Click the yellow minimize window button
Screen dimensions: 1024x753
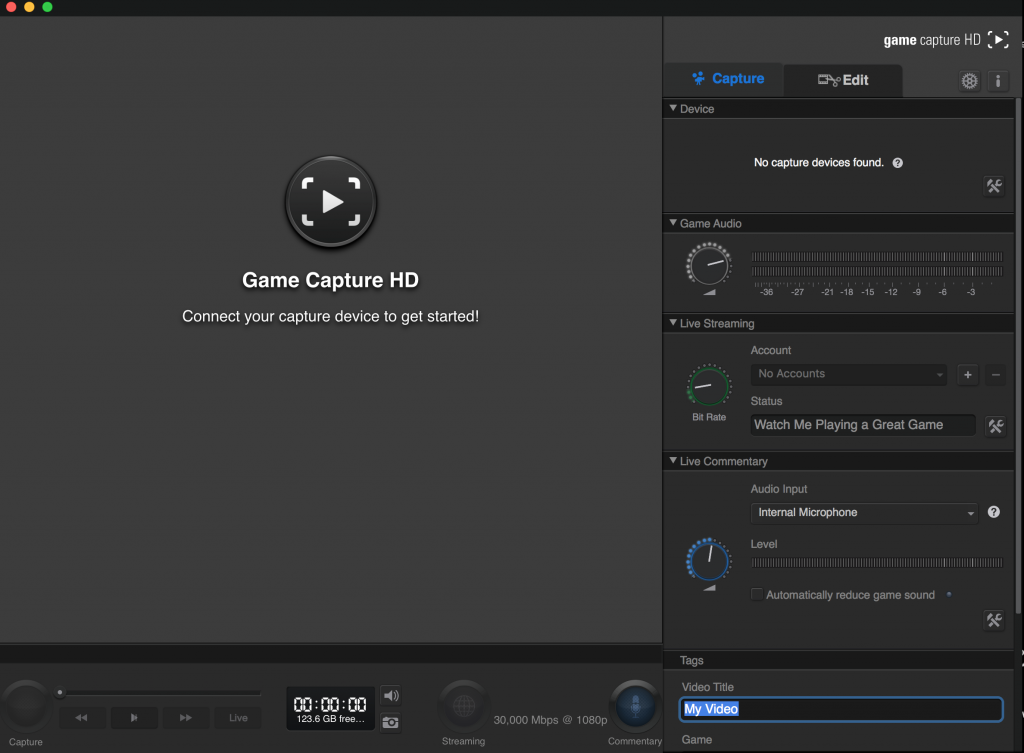[x=29, y=7]
